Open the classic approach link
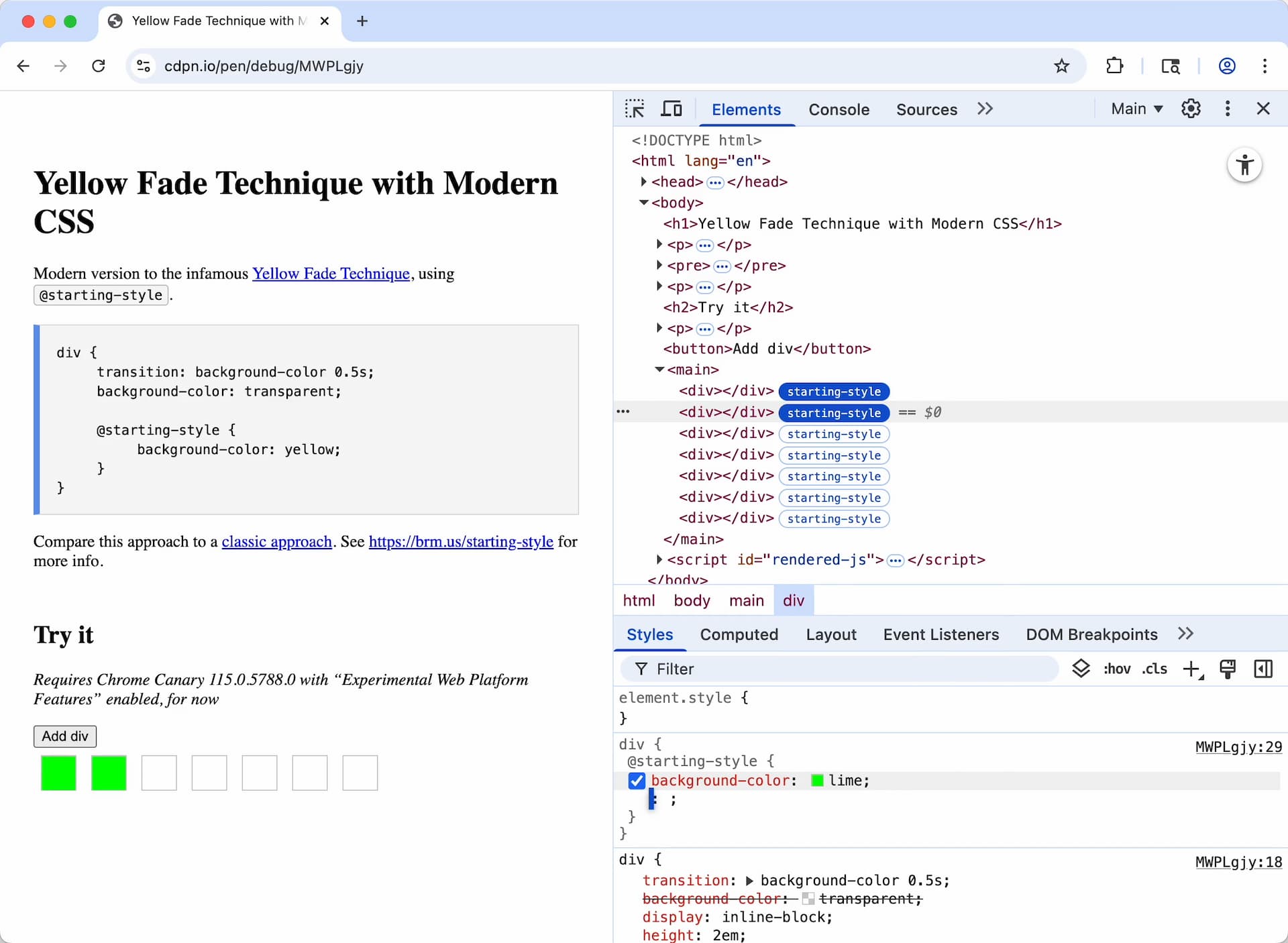 [x=276, y=542]
